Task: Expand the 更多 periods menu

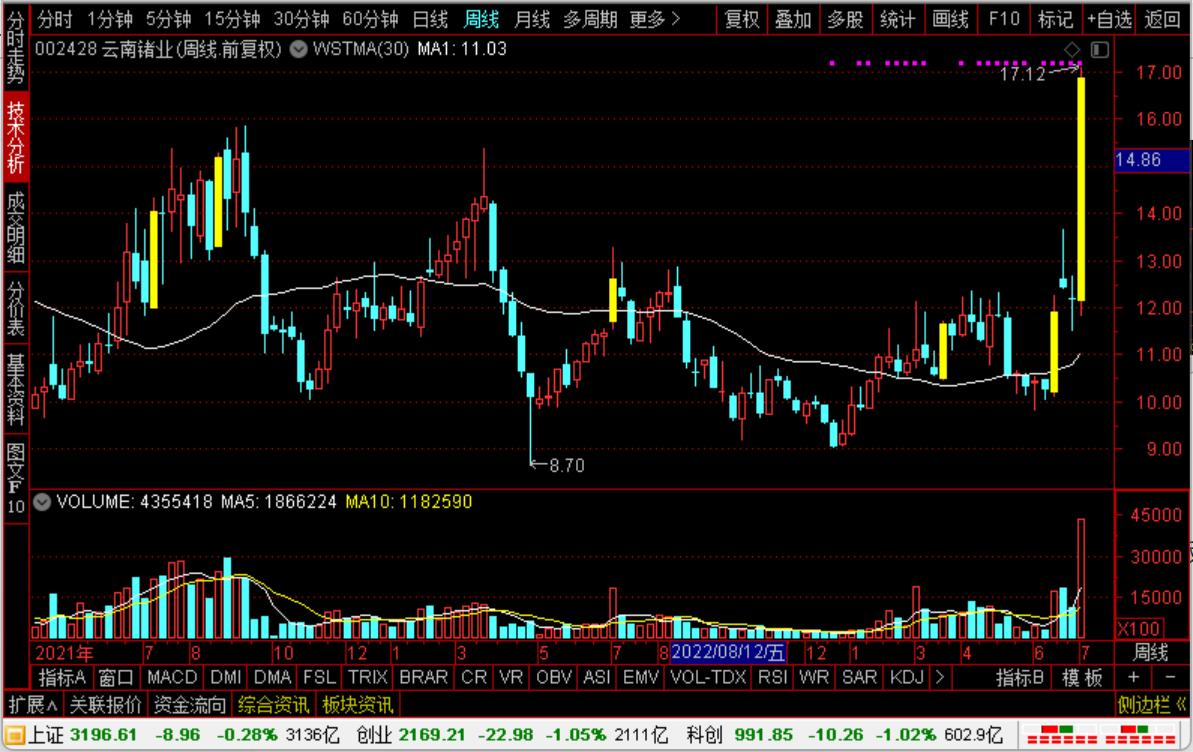Action: pos(654,19)
